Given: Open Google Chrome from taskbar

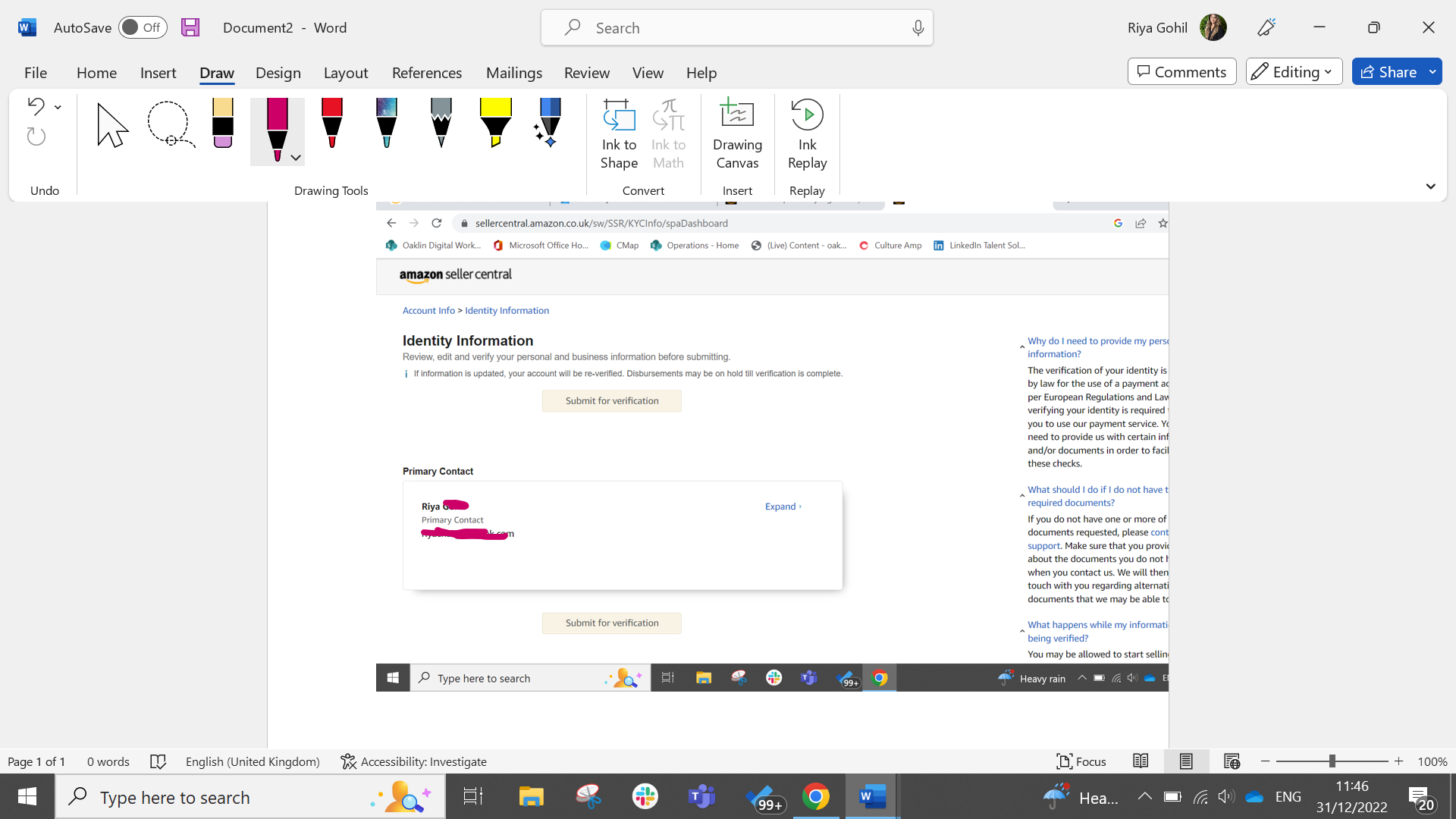Looking at the screenshot, I should 815,797.
